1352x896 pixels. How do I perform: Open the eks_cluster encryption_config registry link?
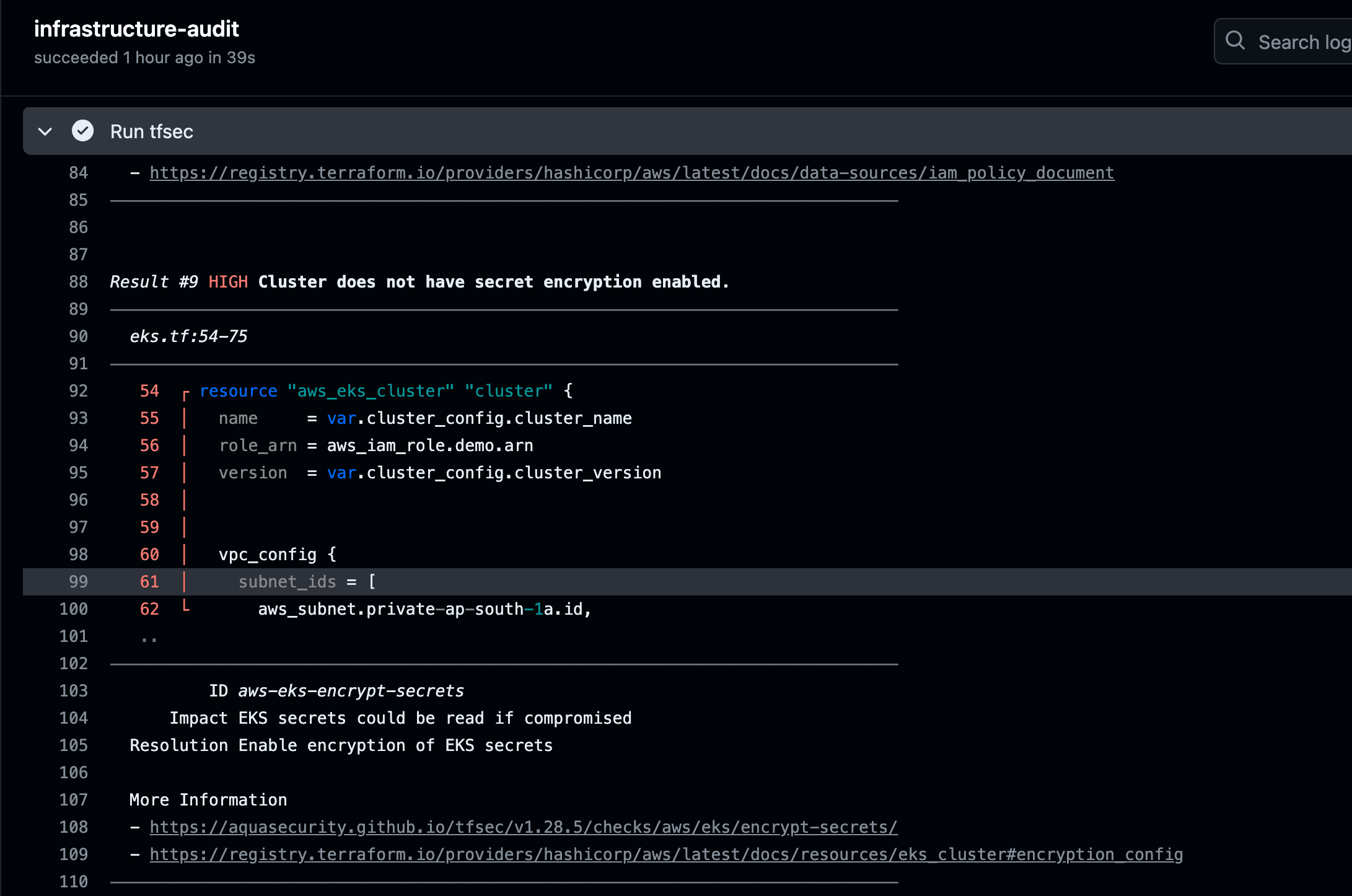(666, 854)
